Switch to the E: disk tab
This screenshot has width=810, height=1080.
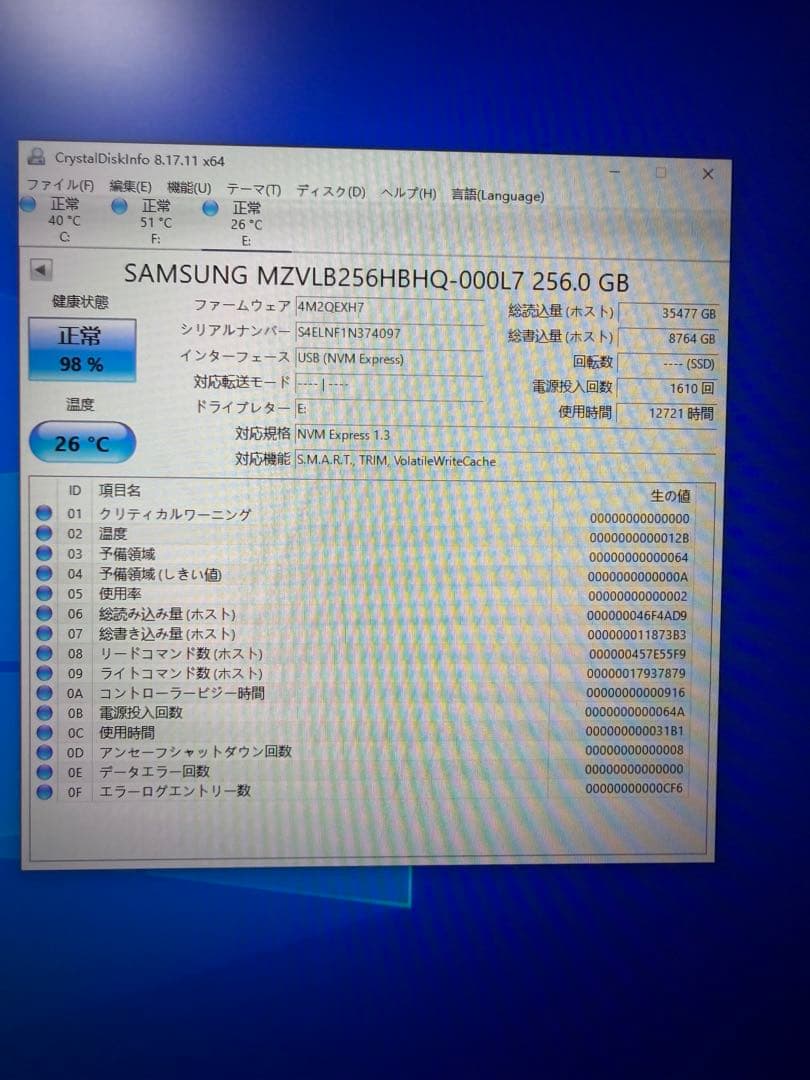pos(246,224)
